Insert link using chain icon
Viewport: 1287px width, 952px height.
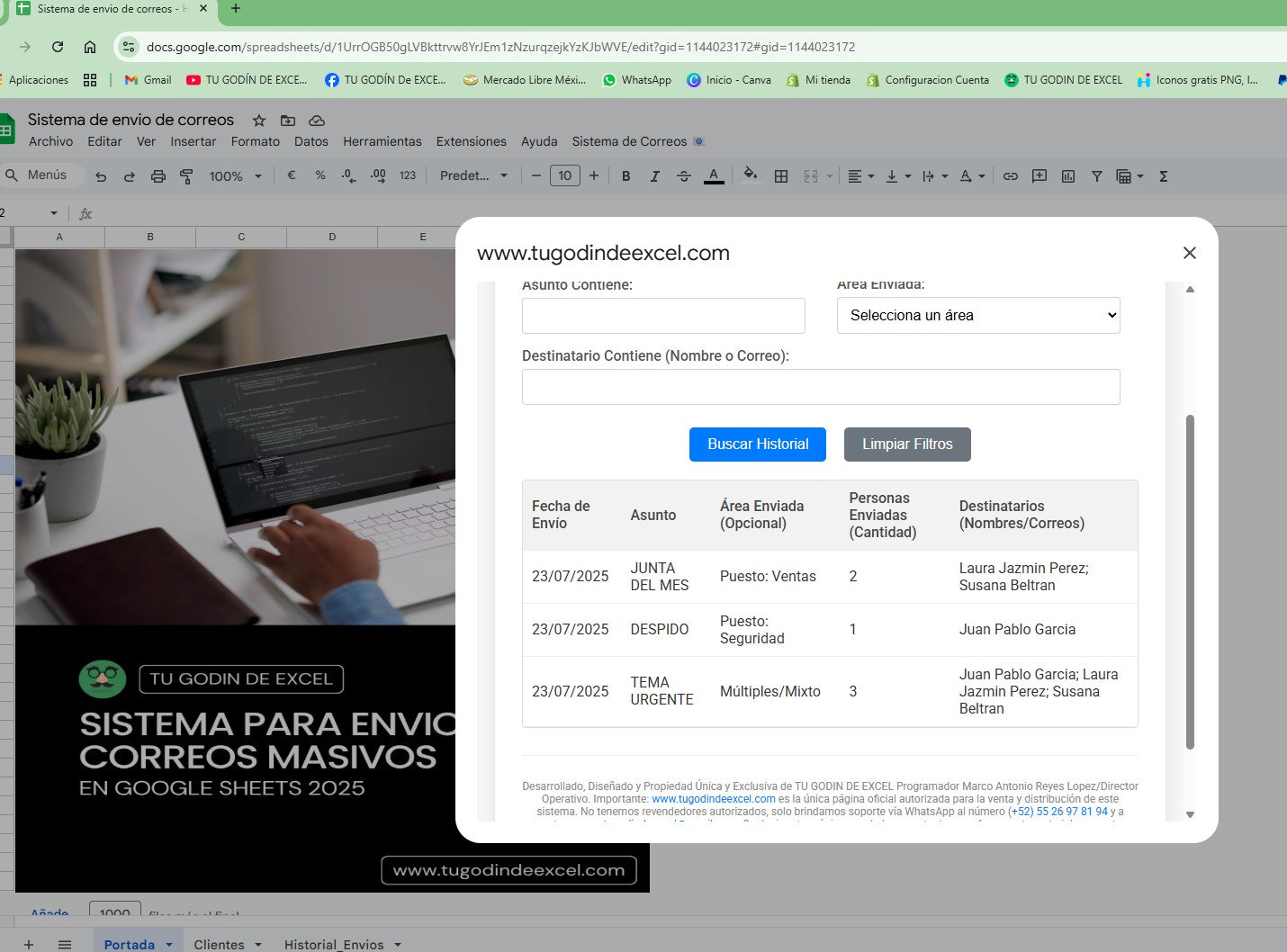point(1011,176)
